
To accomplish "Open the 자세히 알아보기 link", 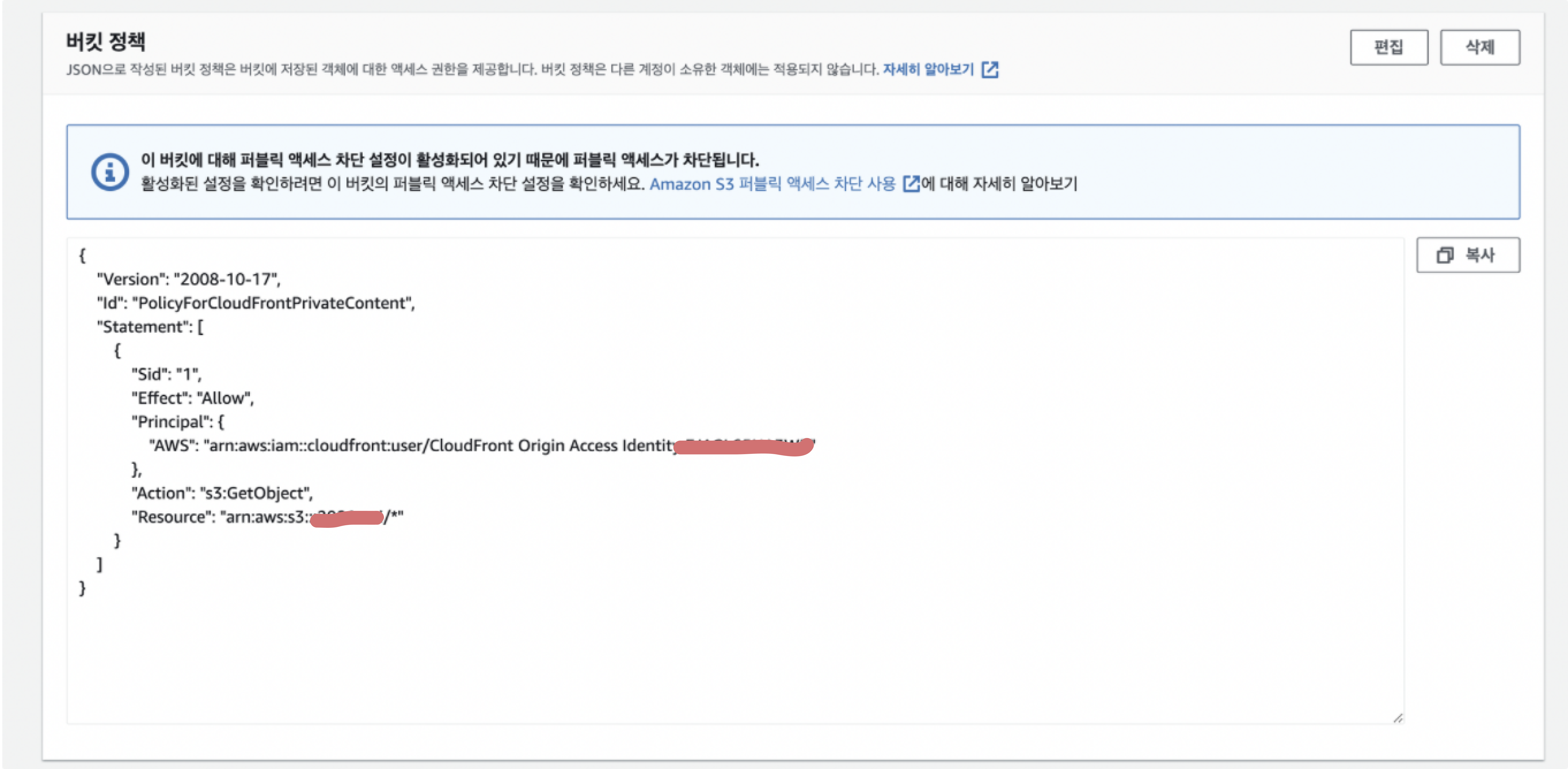I will 928,69.
